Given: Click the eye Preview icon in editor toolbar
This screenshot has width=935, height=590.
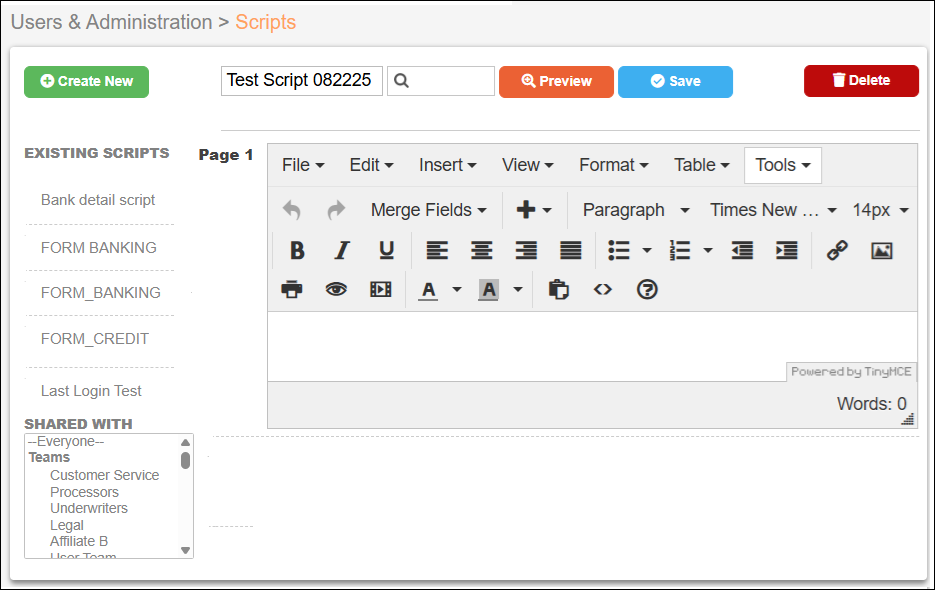Looking at the screenshot, I should (336, 290).
